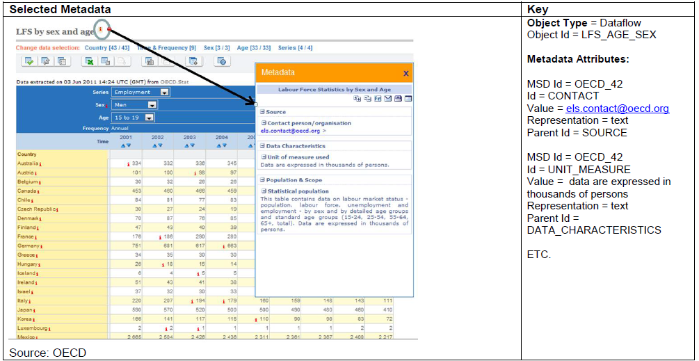Select the France row label
The height and width of the screenshot is (361, 699).
(x=25, y=237)
